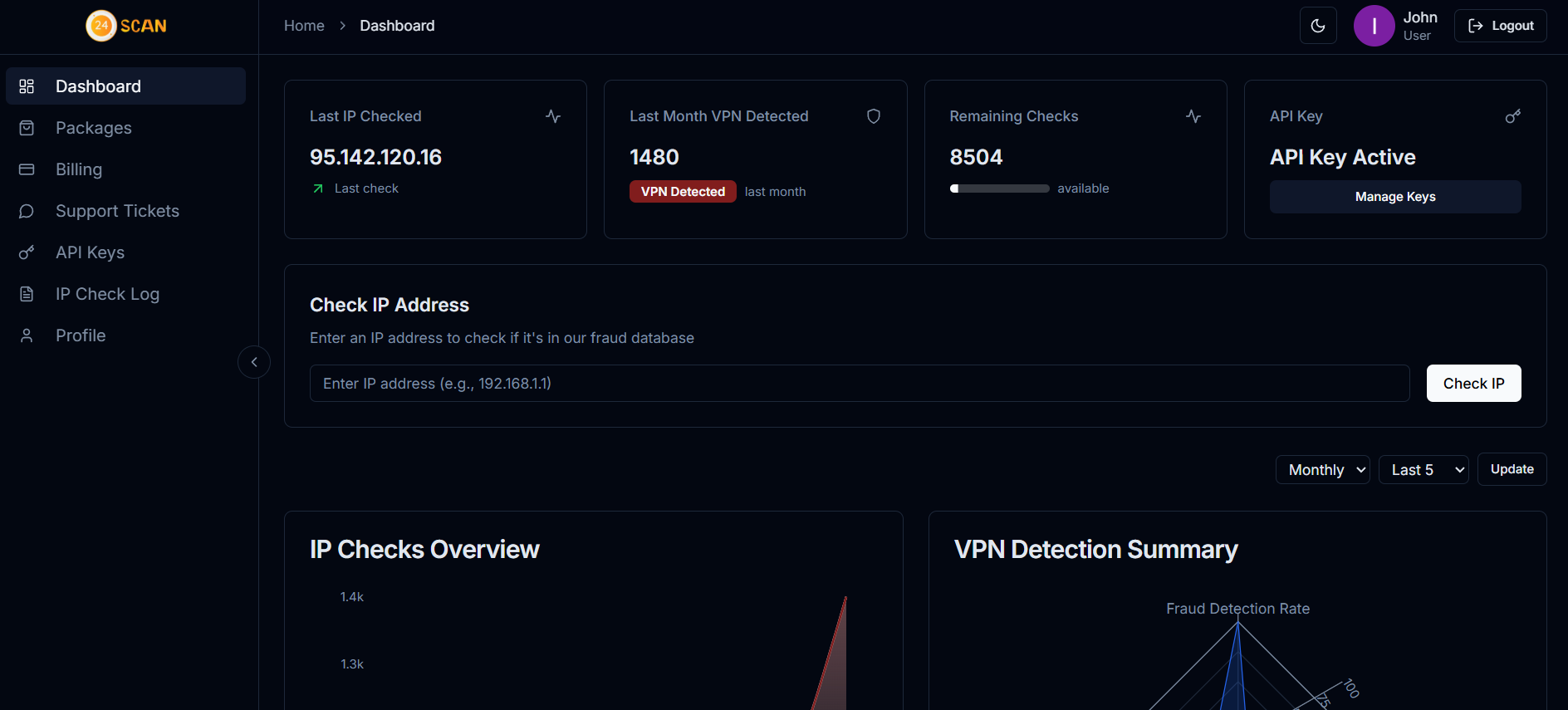Click the activity icon in Last IP Checked card
Screen dimensions: 1568x710
click(553, 116)
